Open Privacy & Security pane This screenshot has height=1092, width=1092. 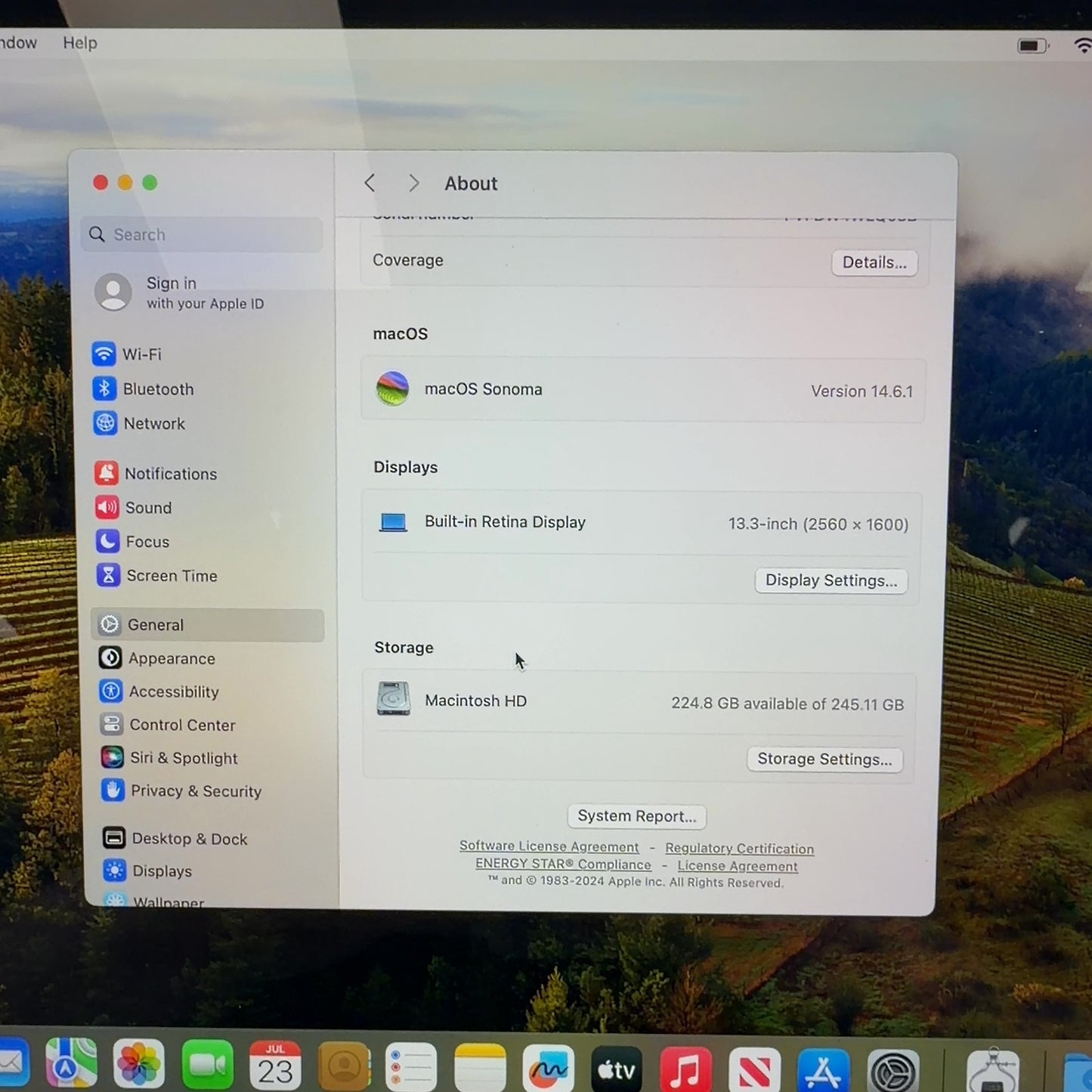click(x=181, y=790)
